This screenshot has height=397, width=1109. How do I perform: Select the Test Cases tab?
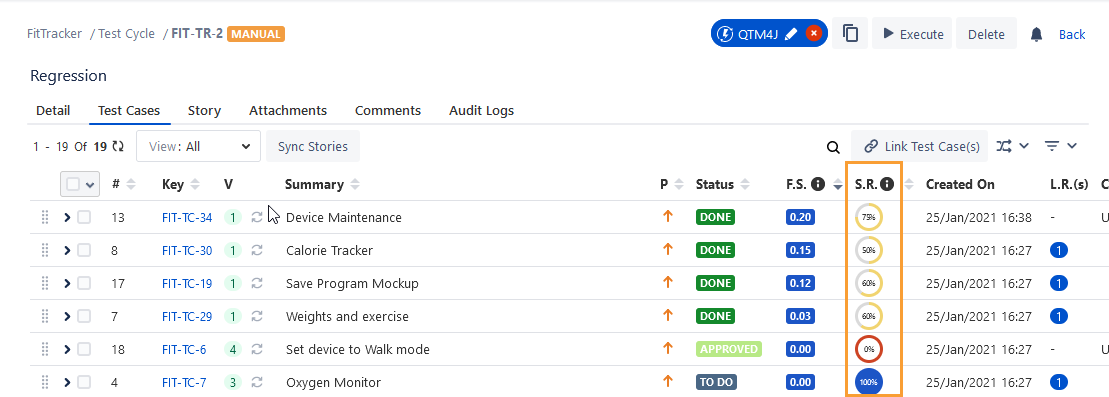coord(129,110)
